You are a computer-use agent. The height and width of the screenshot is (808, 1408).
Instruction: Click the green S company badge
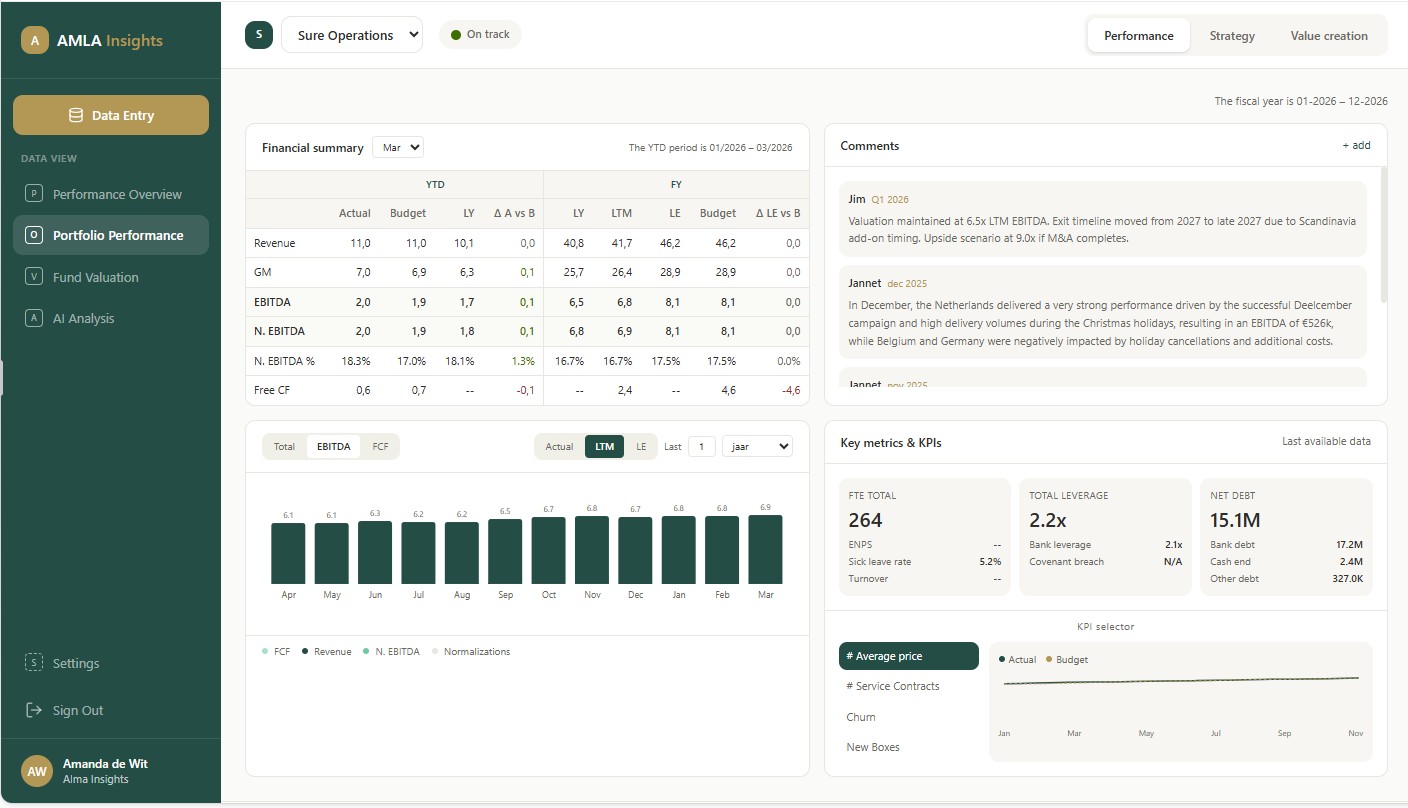(259, 35)
